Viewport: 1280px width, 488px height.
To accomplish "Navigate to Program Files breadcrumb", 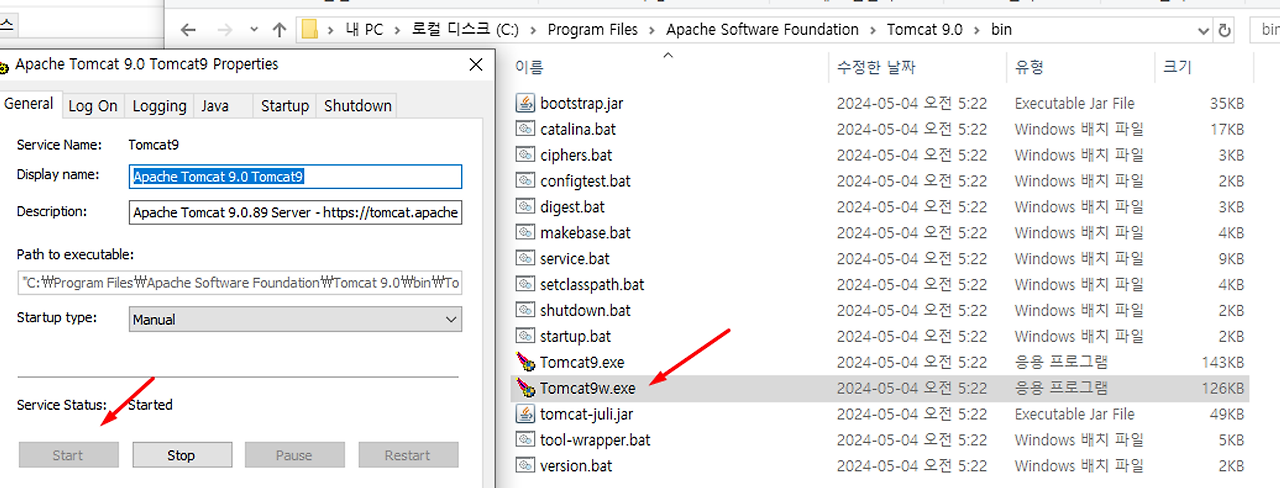I will [x=592, y=30].
